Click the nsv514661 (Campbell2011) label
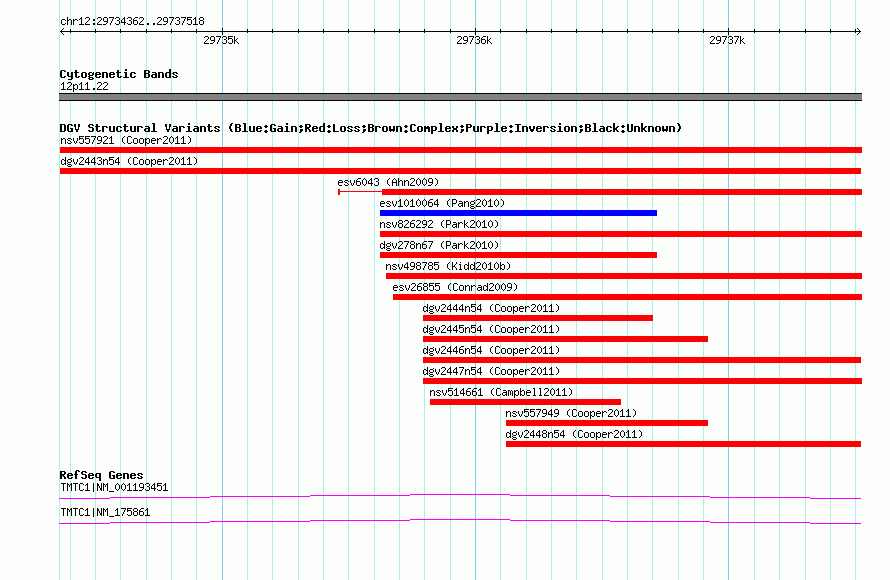The width and height of the screenshot is (890, 580). (501, 392)
